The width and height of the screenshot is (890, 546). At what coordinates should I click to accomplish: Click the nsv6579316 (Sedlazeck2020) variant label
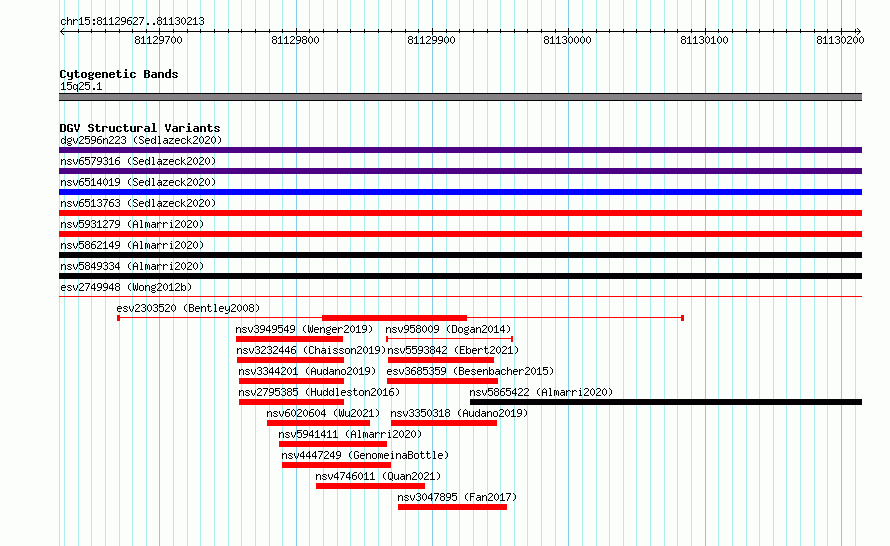tap(138, 161)
